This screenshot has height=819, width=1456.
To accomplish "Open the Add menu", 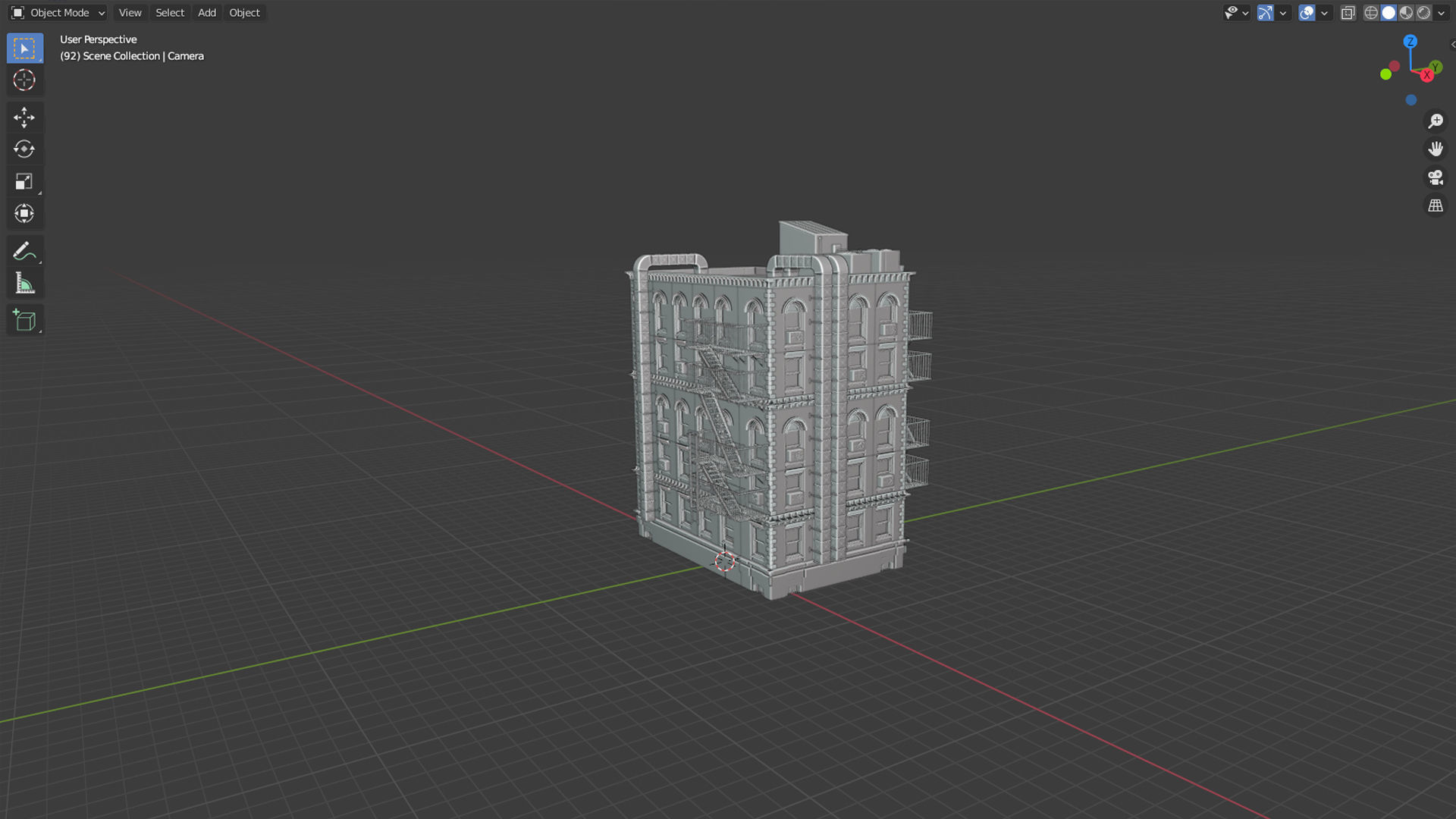I will 207,13.
